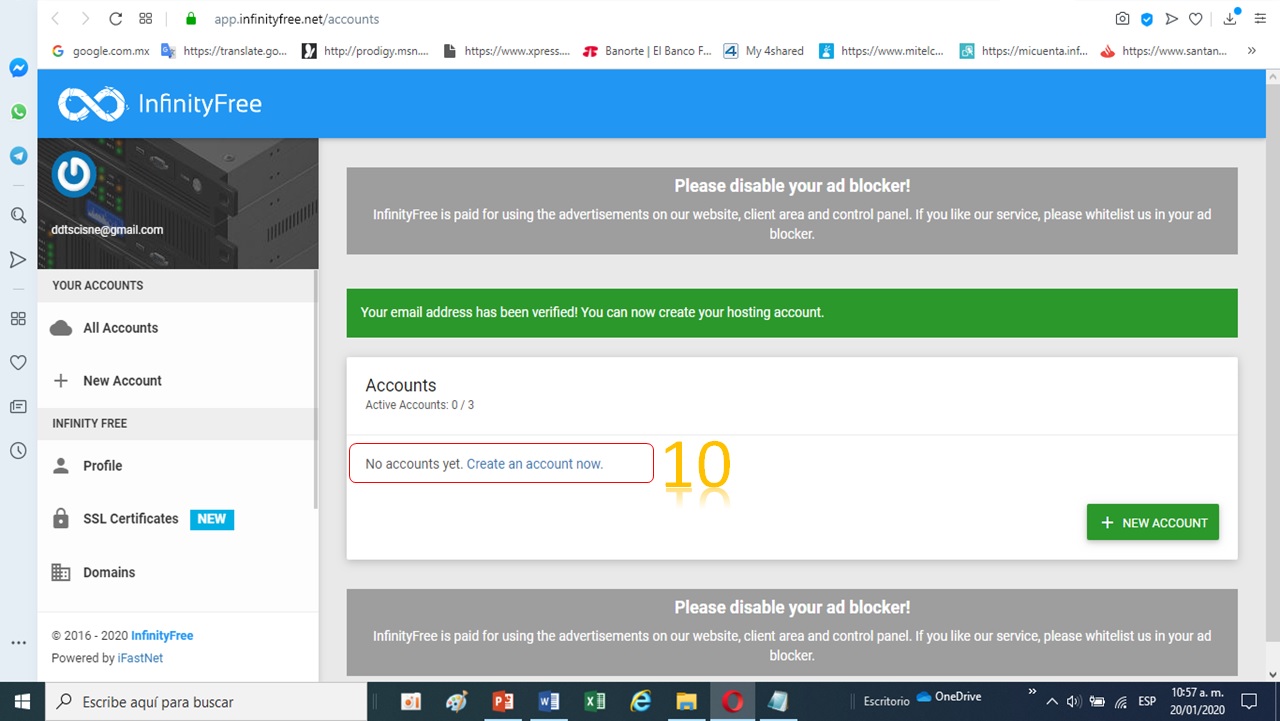The image size is (1280, 721).
Task: Go to SSL Certificates section
Action: 130,519
